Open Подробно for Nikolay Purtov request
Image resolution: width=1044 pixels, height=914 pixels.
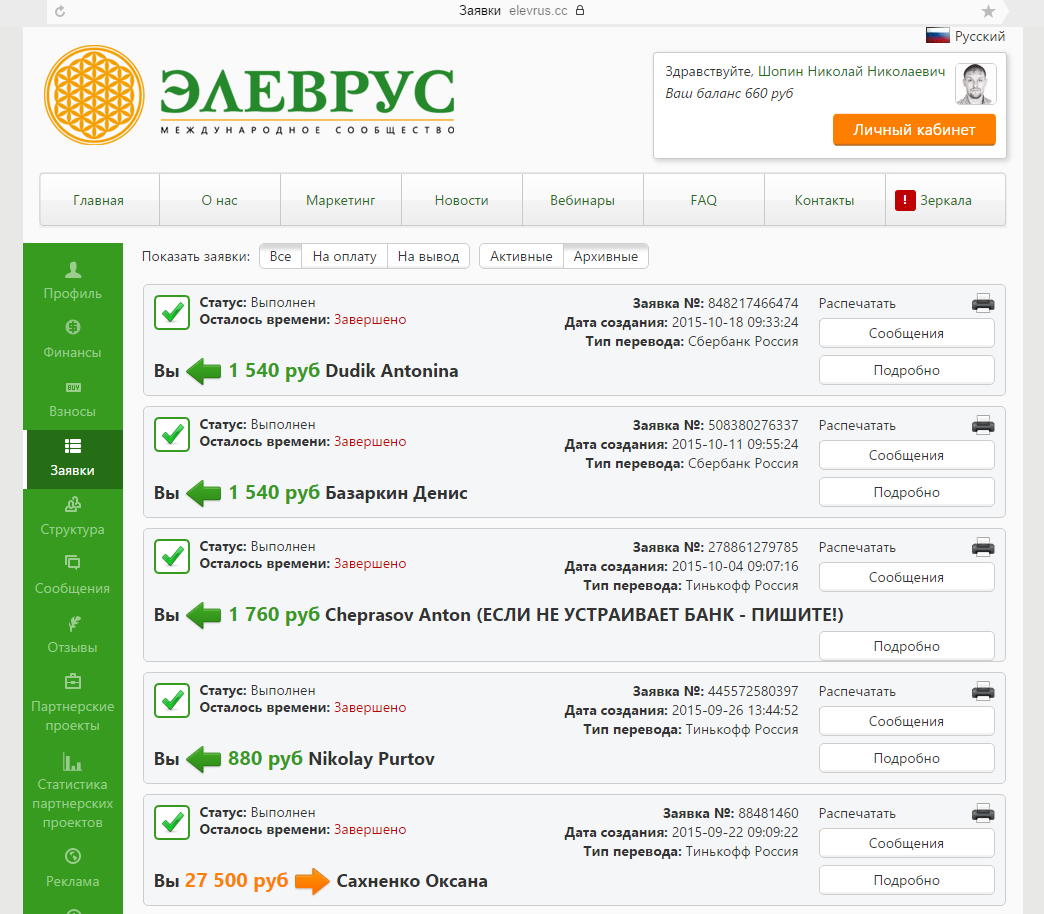[906, 758]
